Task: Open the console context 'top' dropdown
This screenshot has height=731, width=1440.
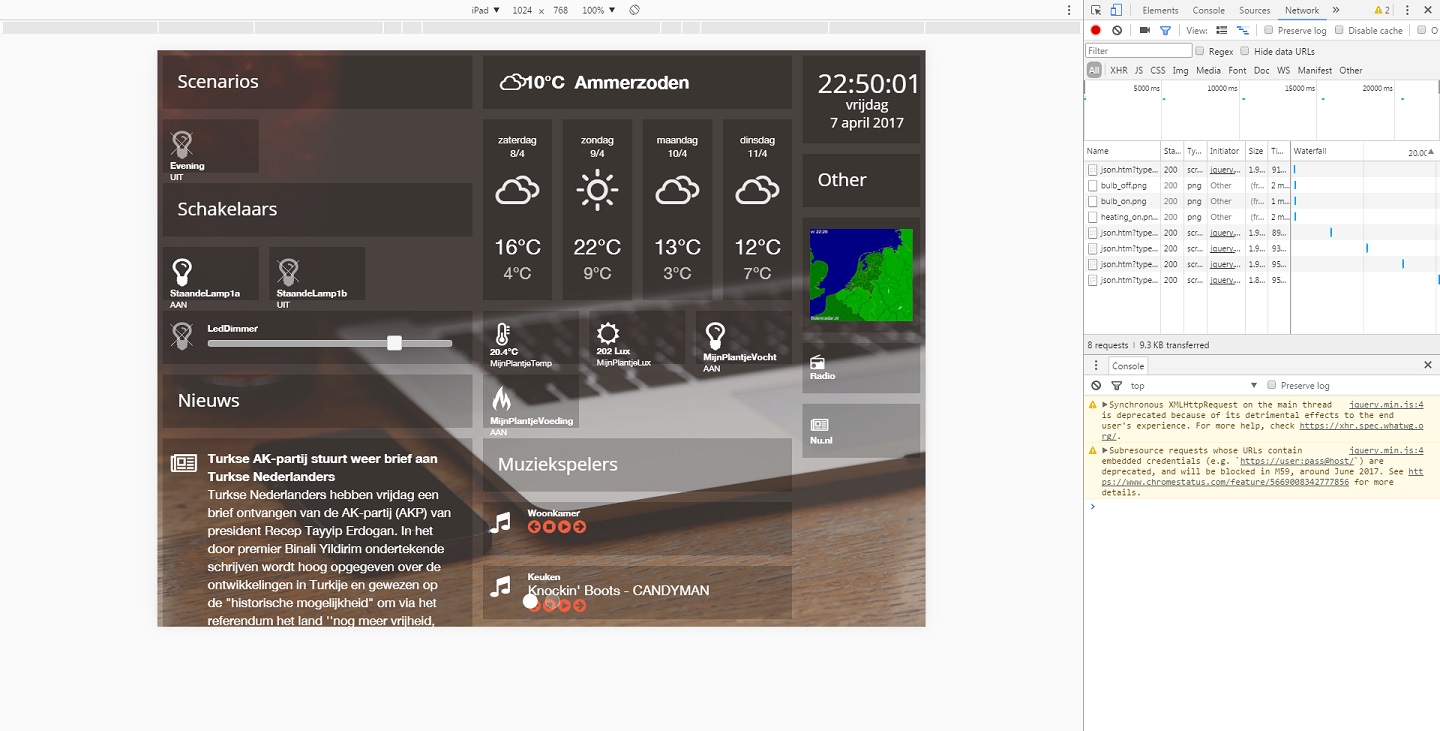Action: (1194, 386)
